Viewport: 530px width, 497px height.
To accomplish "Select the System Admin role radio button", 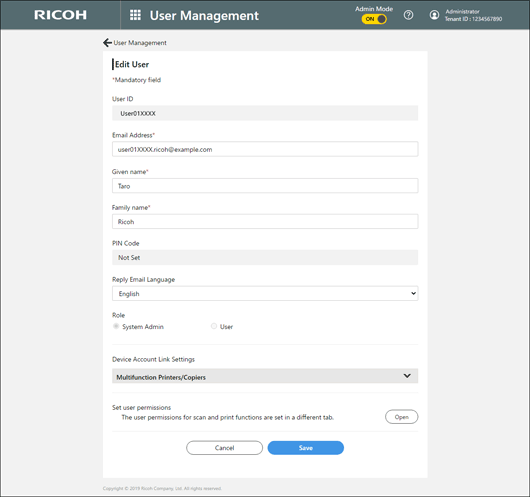I will [116, 326].
